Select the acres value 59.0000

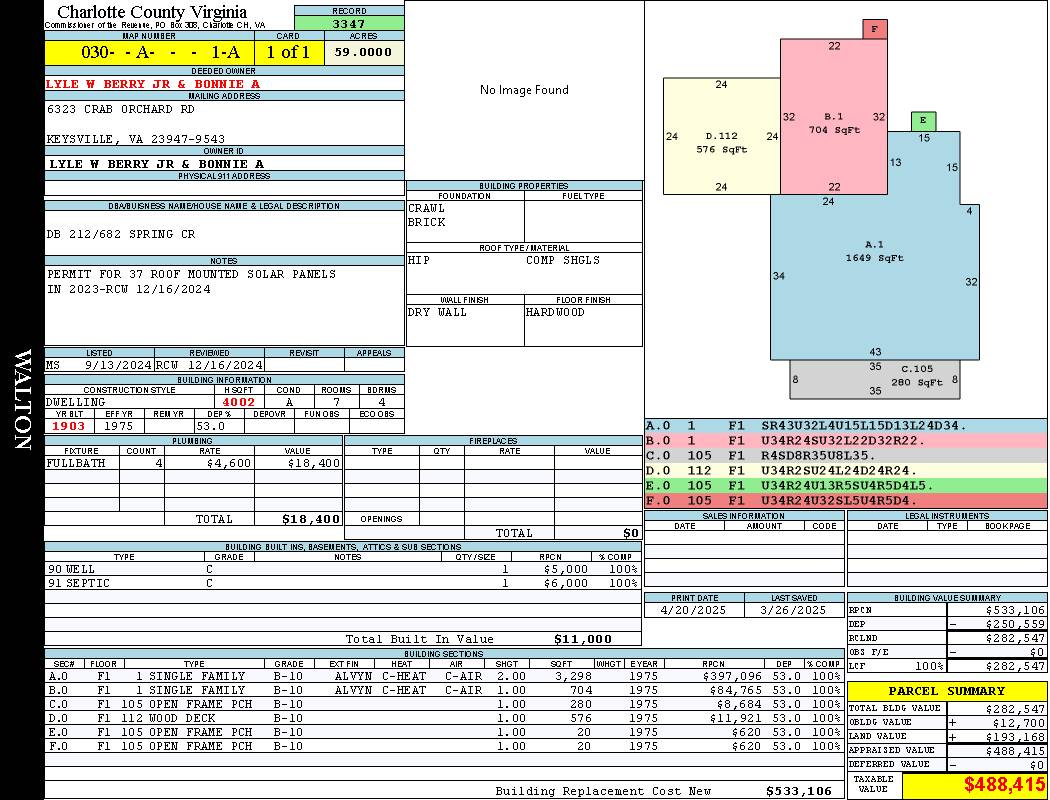[363, 52]
